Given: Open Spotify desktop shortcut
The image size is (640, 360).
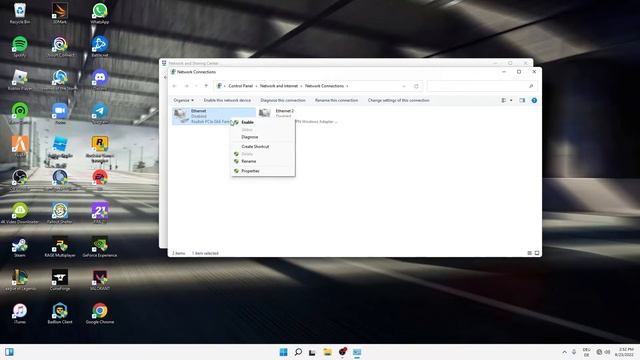Looking at the screenshot, I should [20, 47].
